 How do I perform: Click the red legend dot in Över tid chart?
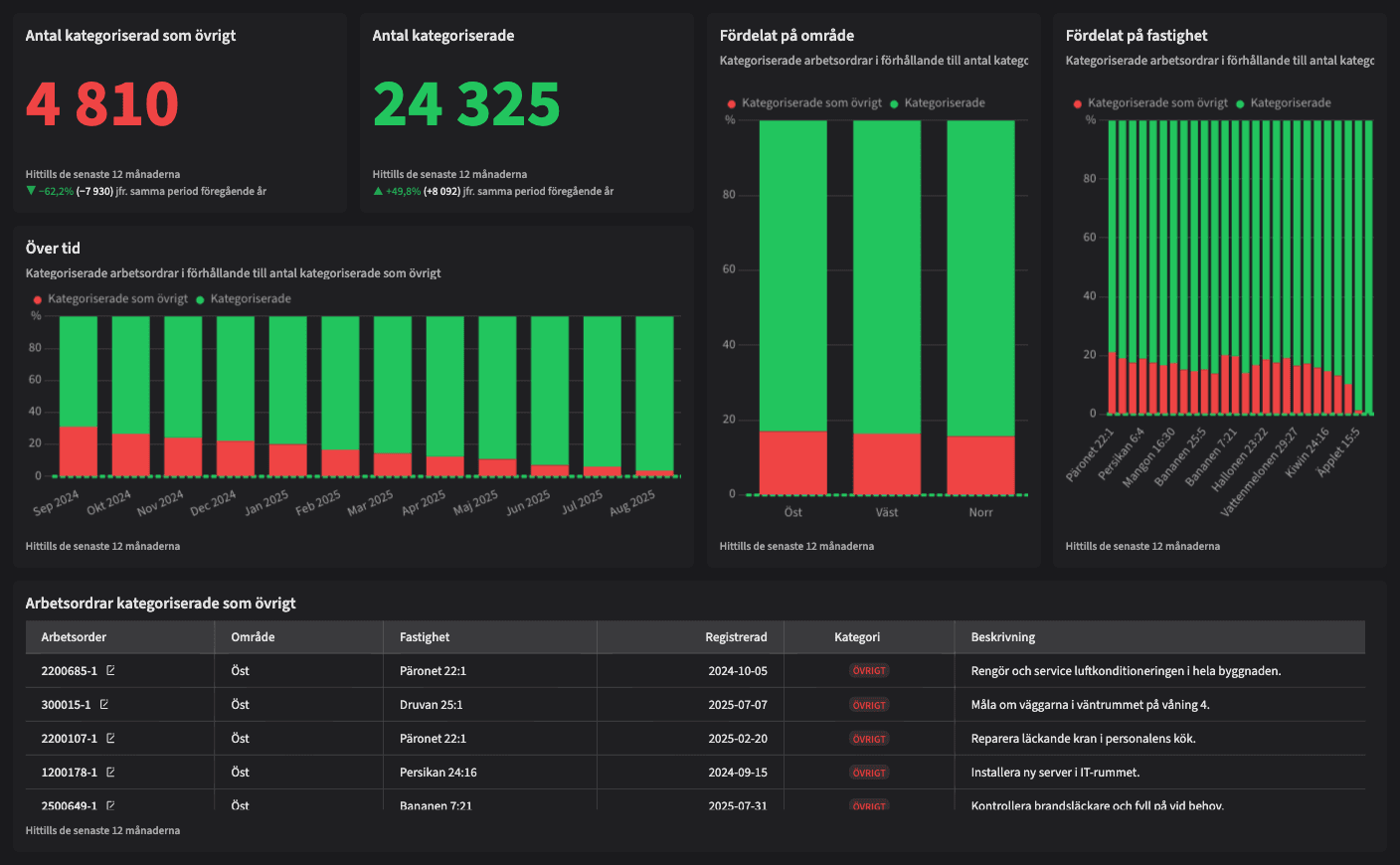click(x=37, y=297)
